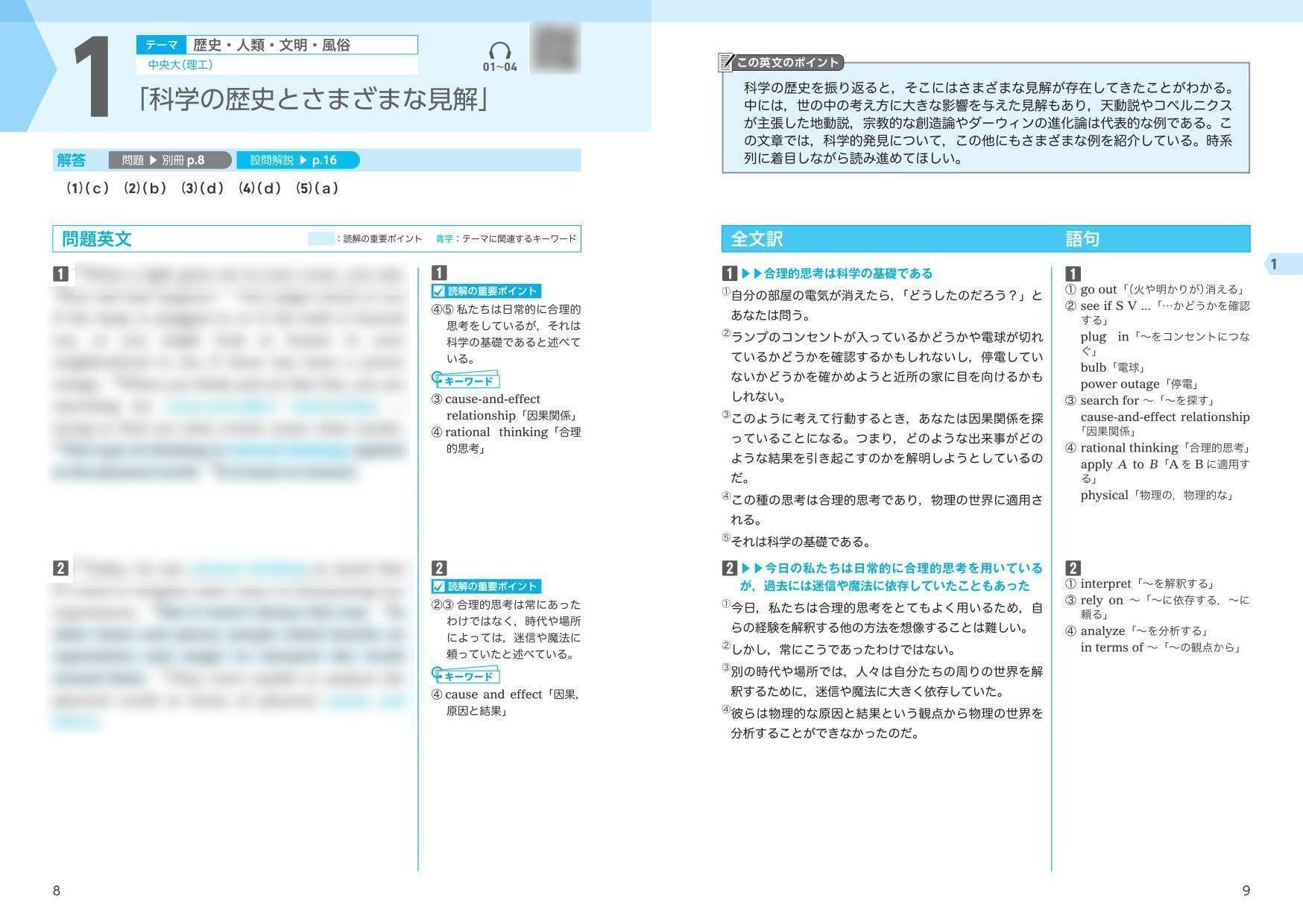Click answer (2)(b)
The height and width of the screenshot is (924, 1303).
pyautogui.click(x=145, y=189)
